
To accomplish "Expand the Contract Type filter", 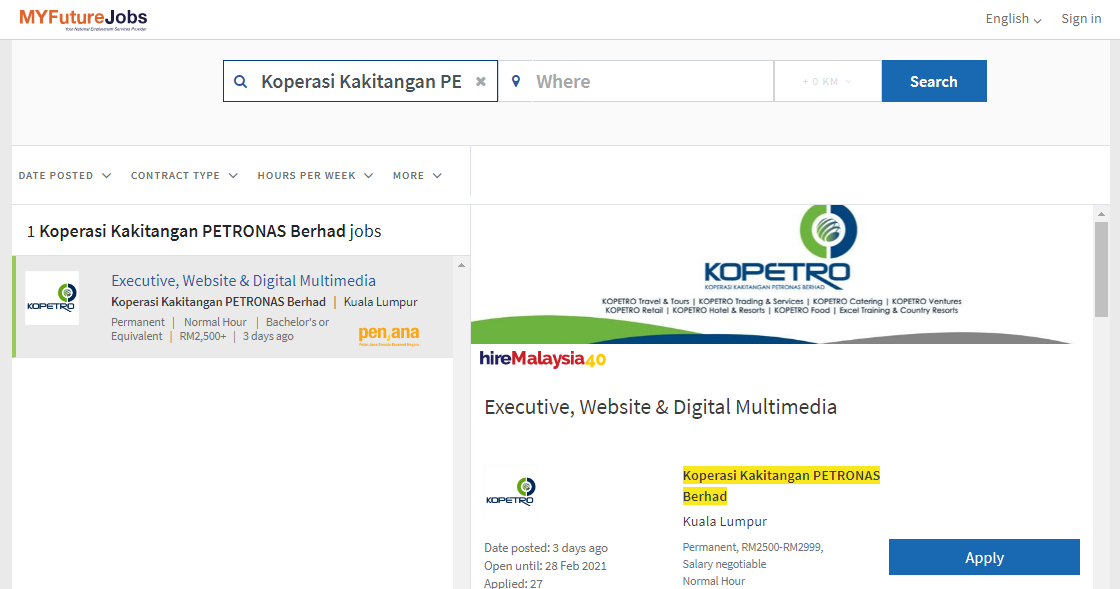I will pyautogui.click(x=184, y=176).
